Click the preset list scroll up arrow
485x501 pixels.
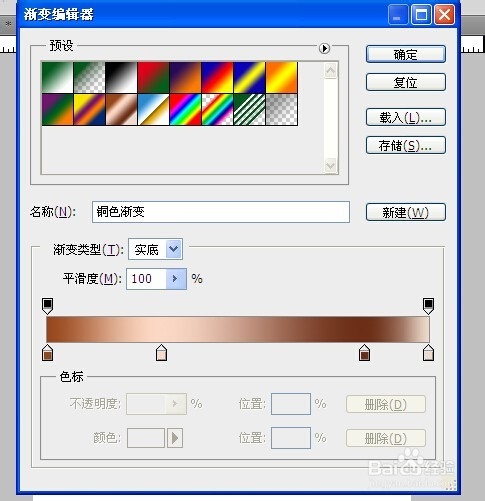click(x=331, y=70)
